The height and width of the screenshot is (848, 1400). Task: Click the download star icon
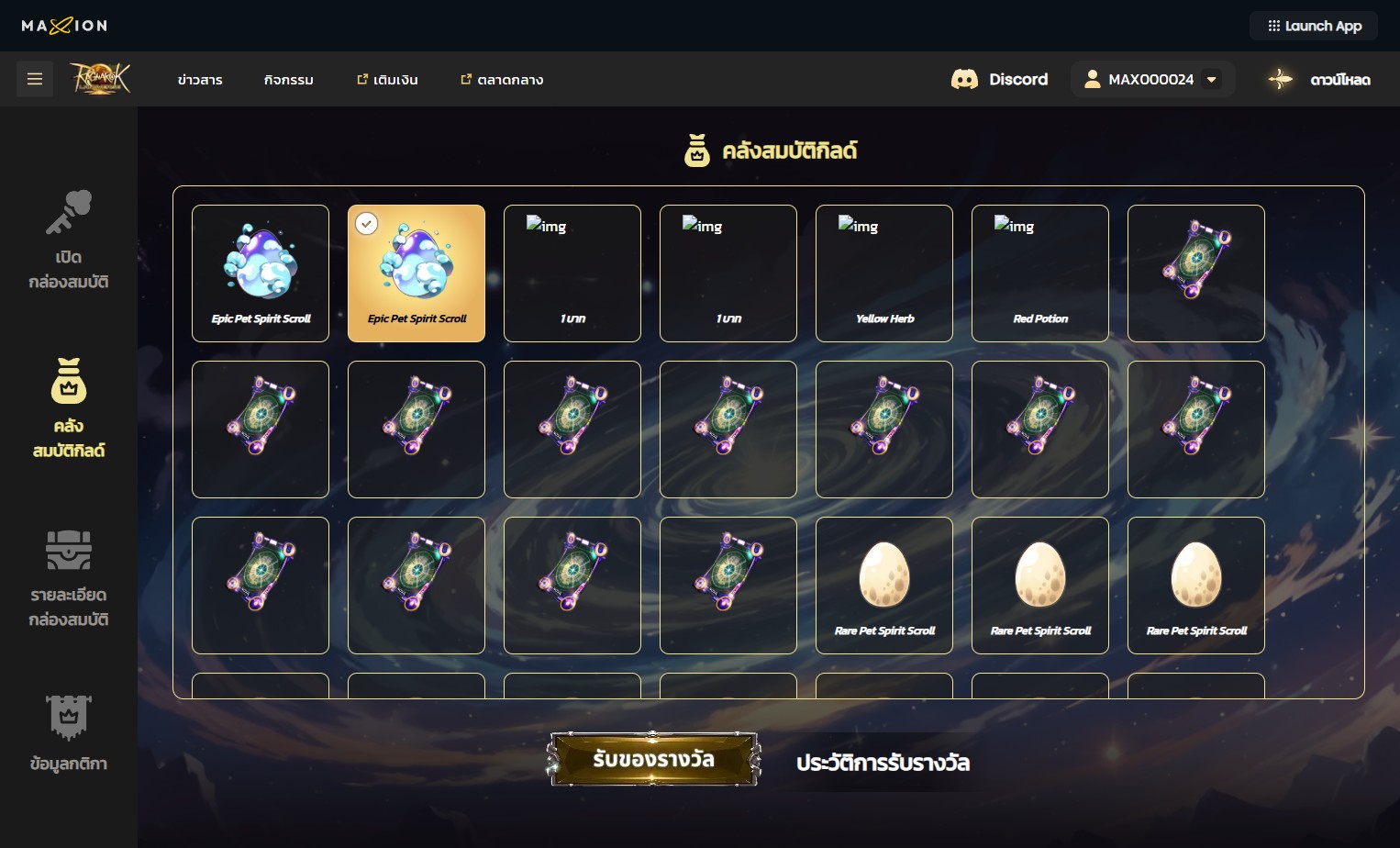1281,79
